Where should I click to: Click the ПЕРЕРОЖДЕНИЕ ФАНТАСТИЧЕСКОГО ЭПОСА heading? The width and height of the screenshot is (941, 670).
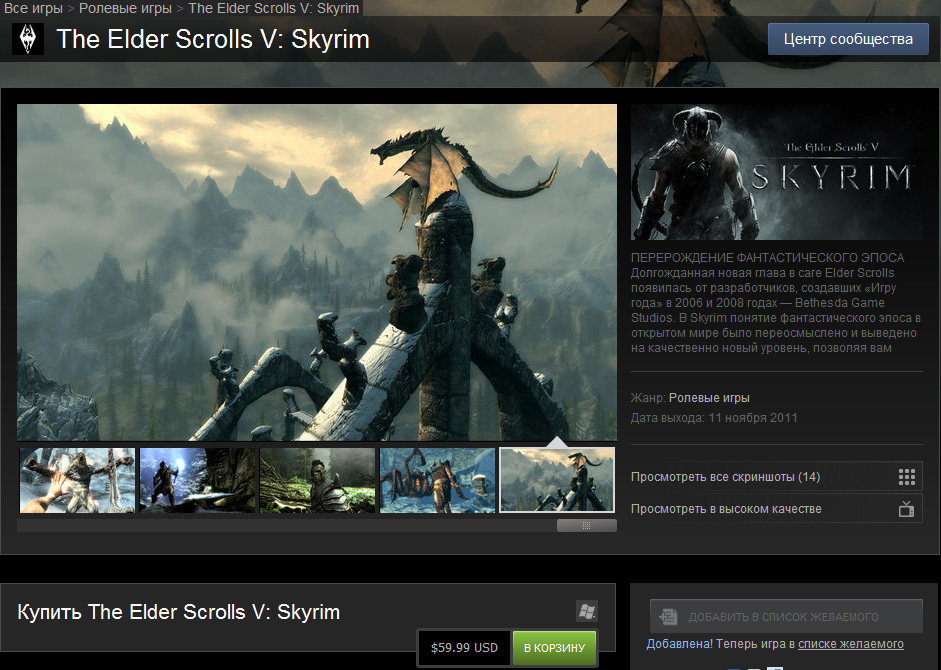[767, 258]
